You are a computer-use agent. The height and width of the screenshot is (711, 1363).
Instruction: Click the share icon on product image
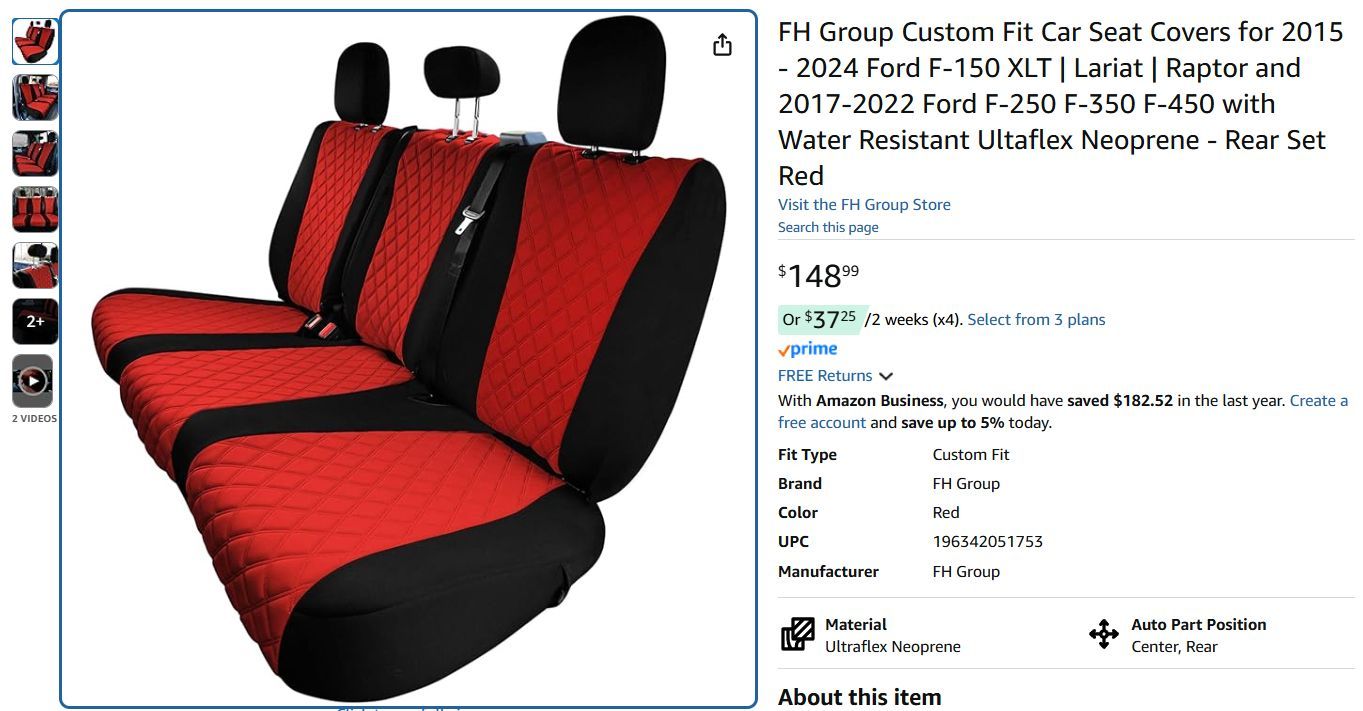[722, 45]
